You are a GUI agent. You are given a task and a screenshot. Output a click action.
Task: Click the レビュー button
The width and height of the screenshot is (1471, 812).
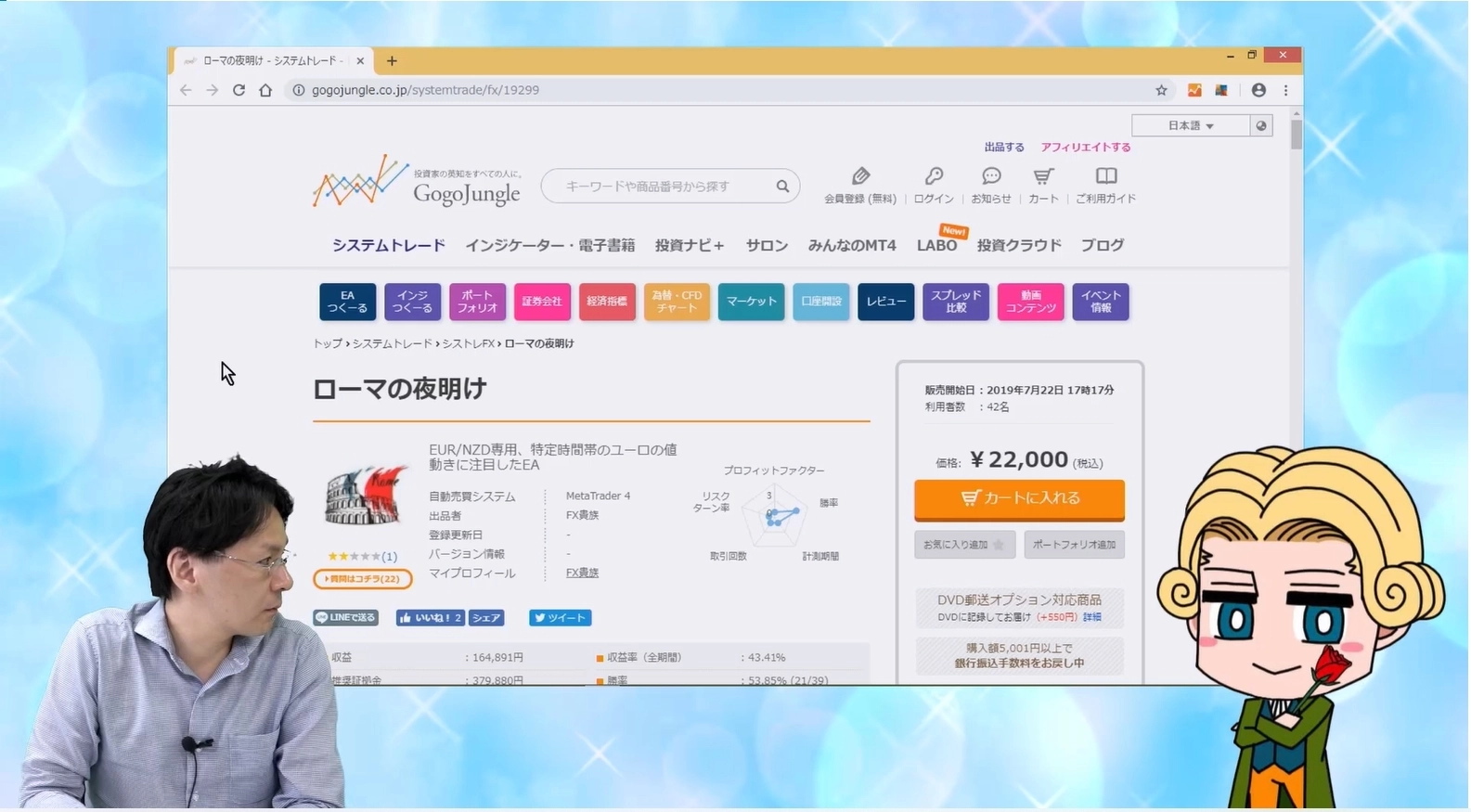click(886, 302)
